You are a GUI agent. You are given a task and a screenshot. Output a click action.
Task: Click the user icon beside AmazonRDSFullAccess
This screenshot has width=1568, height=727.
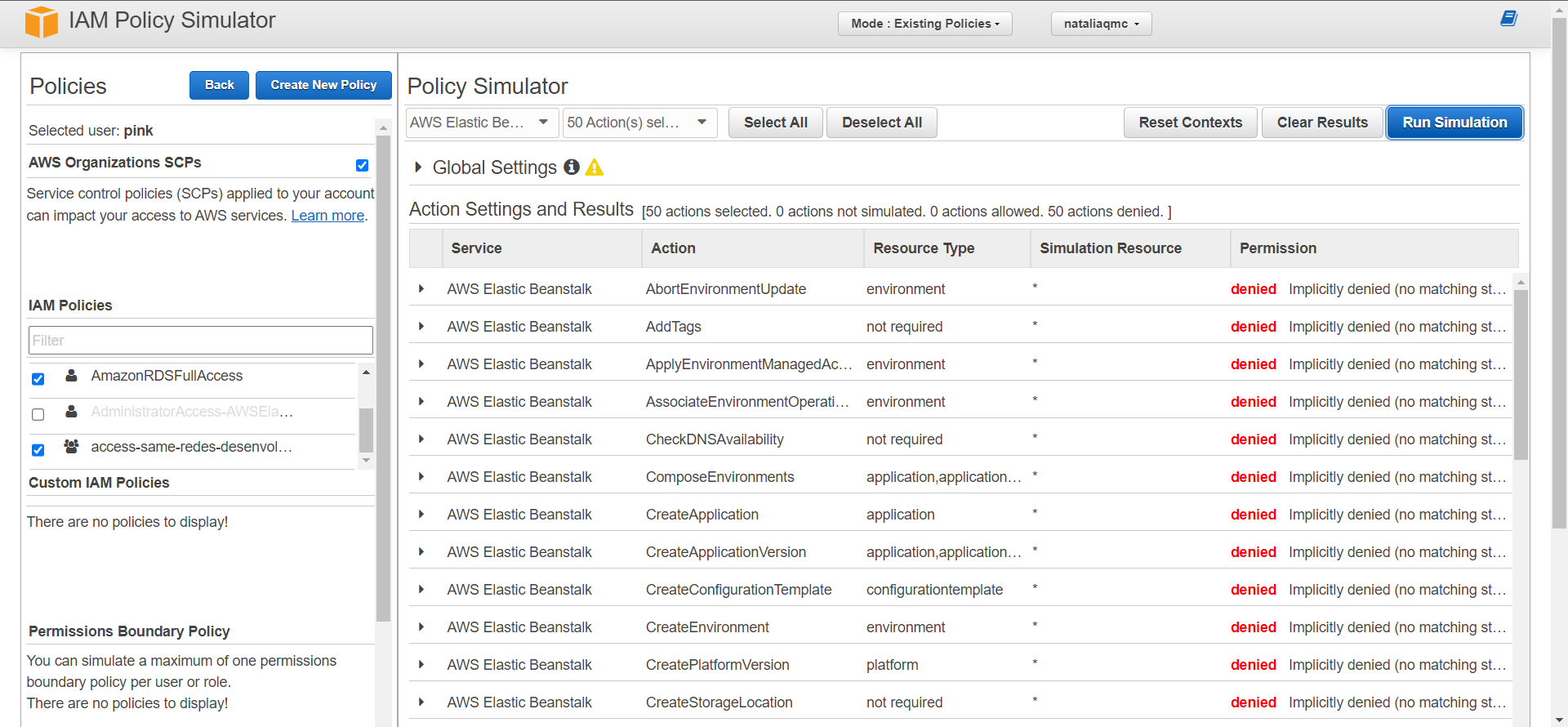point(72,376)
